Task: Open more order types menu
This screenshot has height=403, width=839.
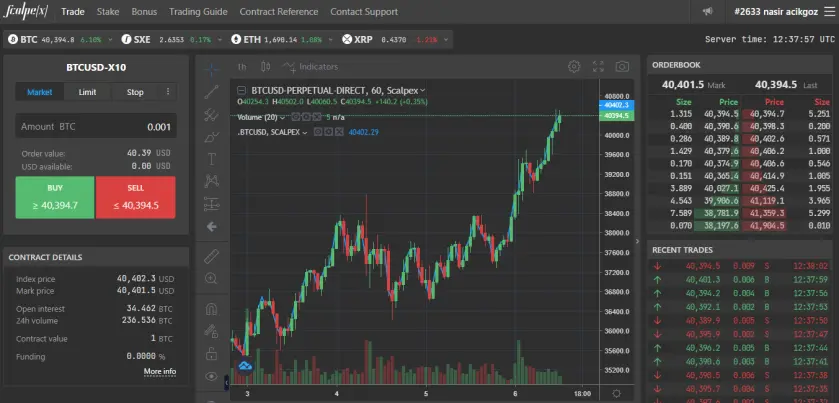Action: coord(168,92)
